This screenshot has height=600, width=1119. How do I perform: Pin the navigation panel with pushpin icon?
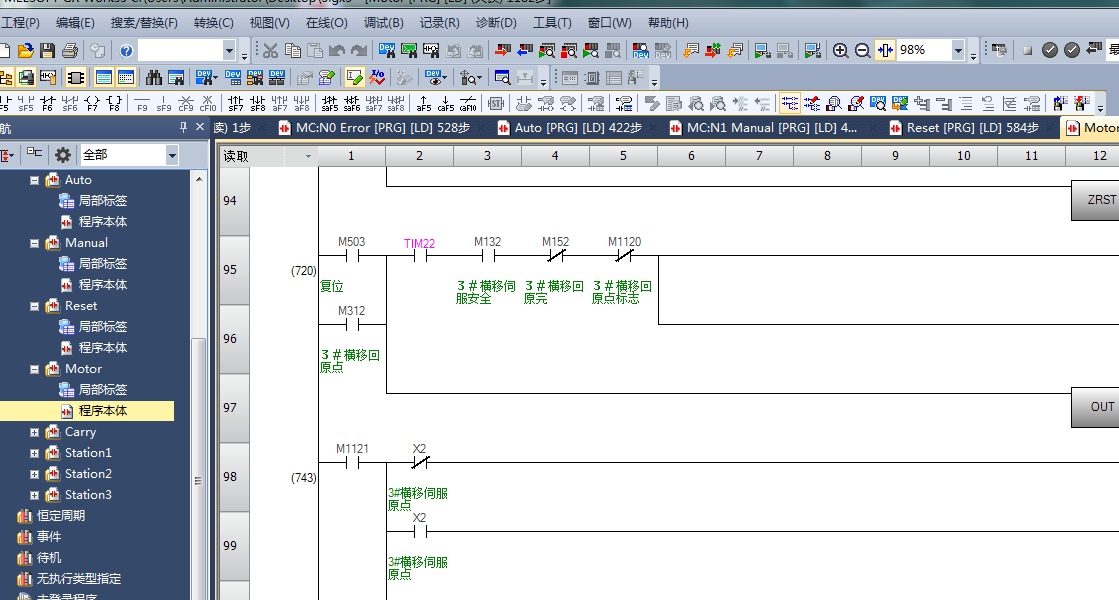point(183,128)
